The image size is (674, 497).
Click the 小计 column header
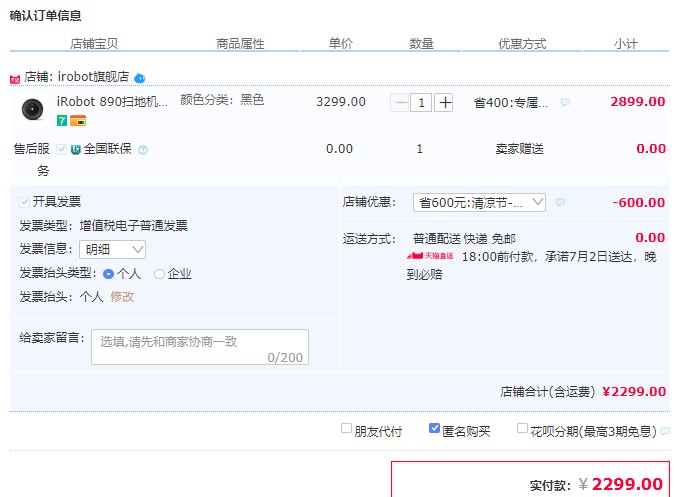click(626, 43)
